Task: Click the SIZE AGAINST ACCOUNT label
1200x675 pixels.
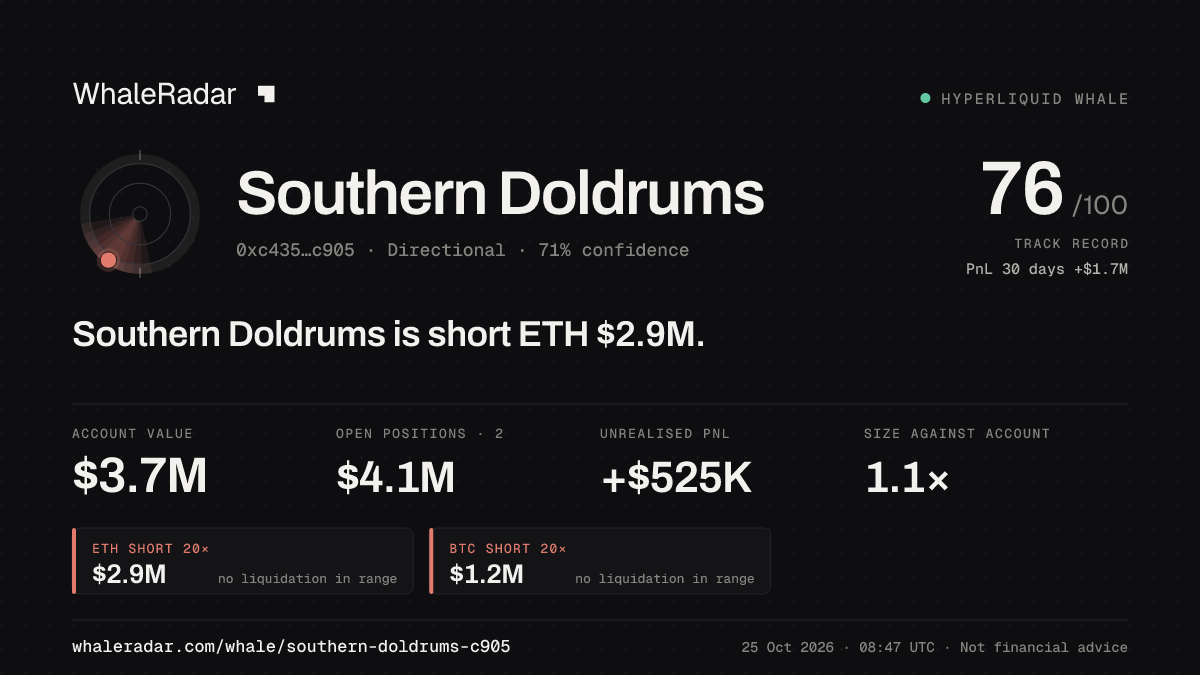Action: pos(957,433)
